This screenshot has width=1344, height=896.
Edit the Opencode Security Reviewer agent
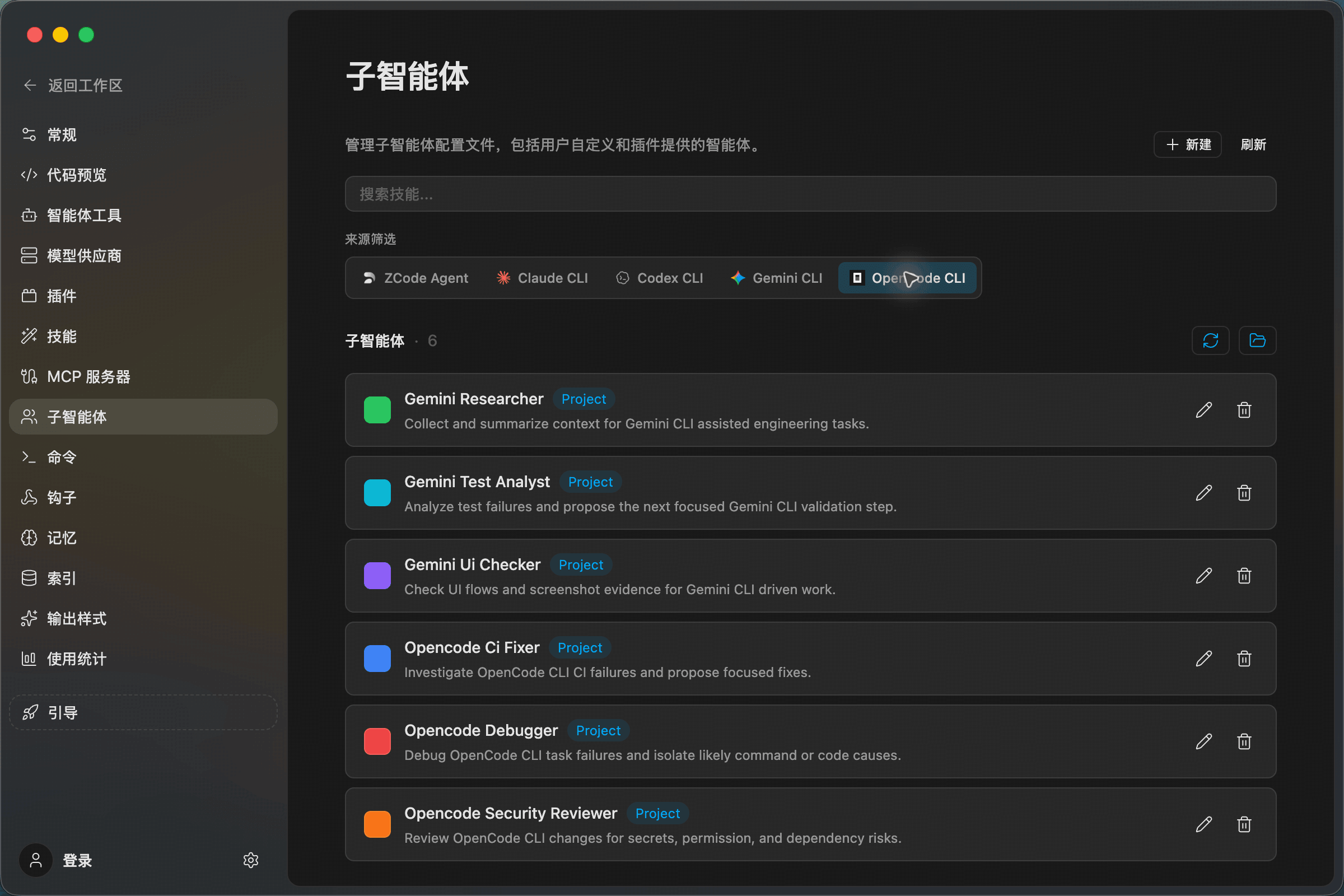tap(1204, 824)
